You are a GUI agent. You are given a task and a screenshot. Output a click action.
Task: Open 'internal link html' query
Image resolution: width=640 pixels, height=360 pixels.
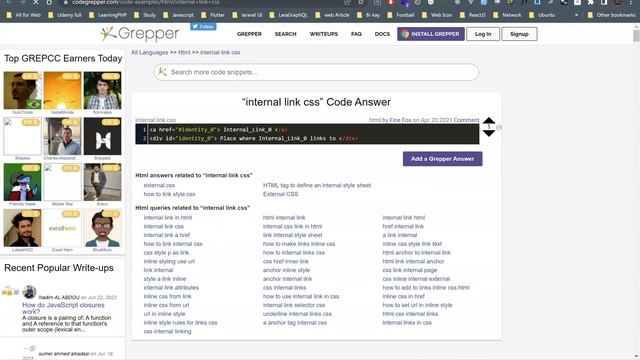tap(404, 218)
